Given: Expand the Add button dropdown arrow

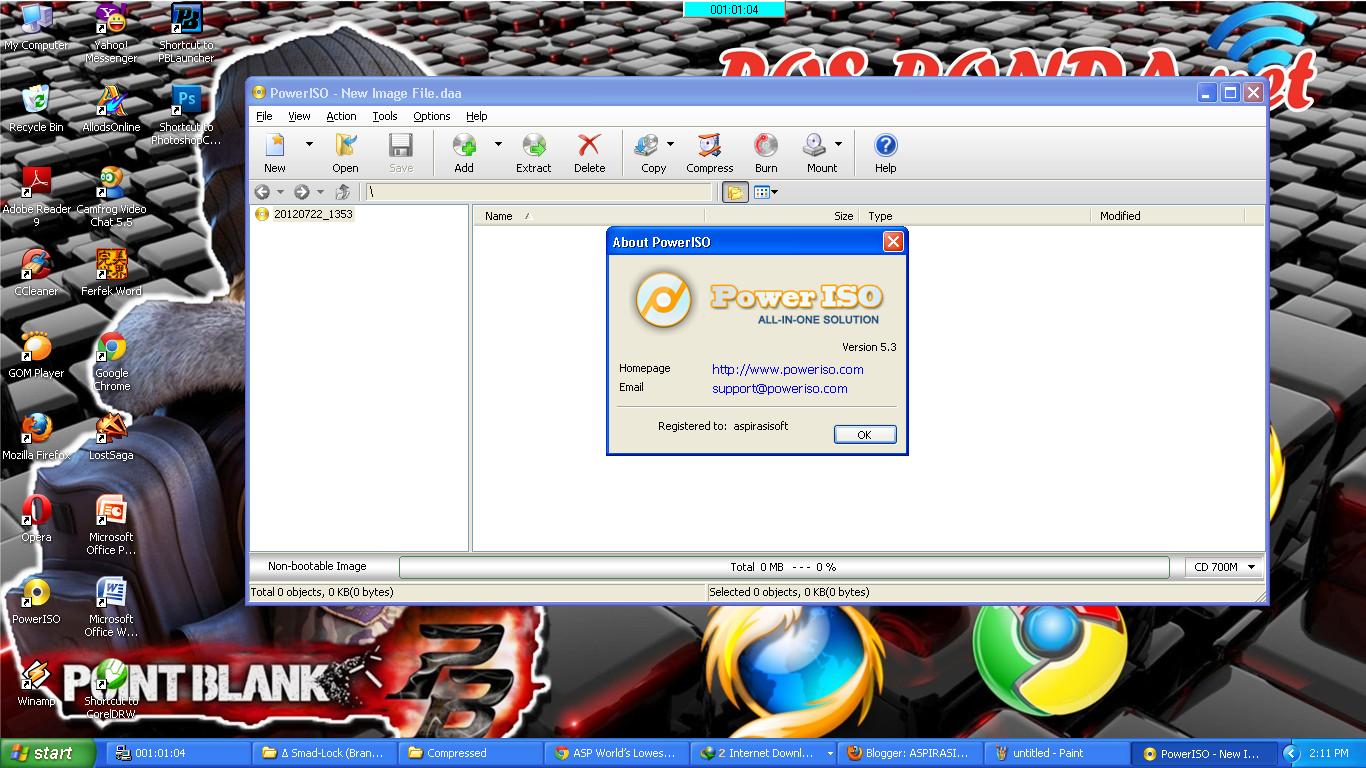Looking at the screenshot, I should (x=498, y=144).
